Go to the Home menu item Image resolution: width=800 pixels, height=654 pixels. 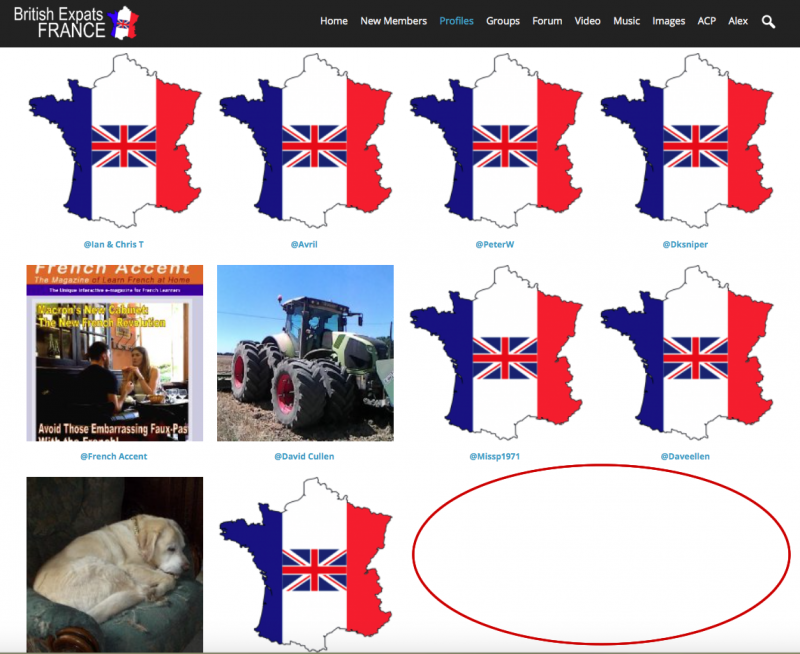334,21
